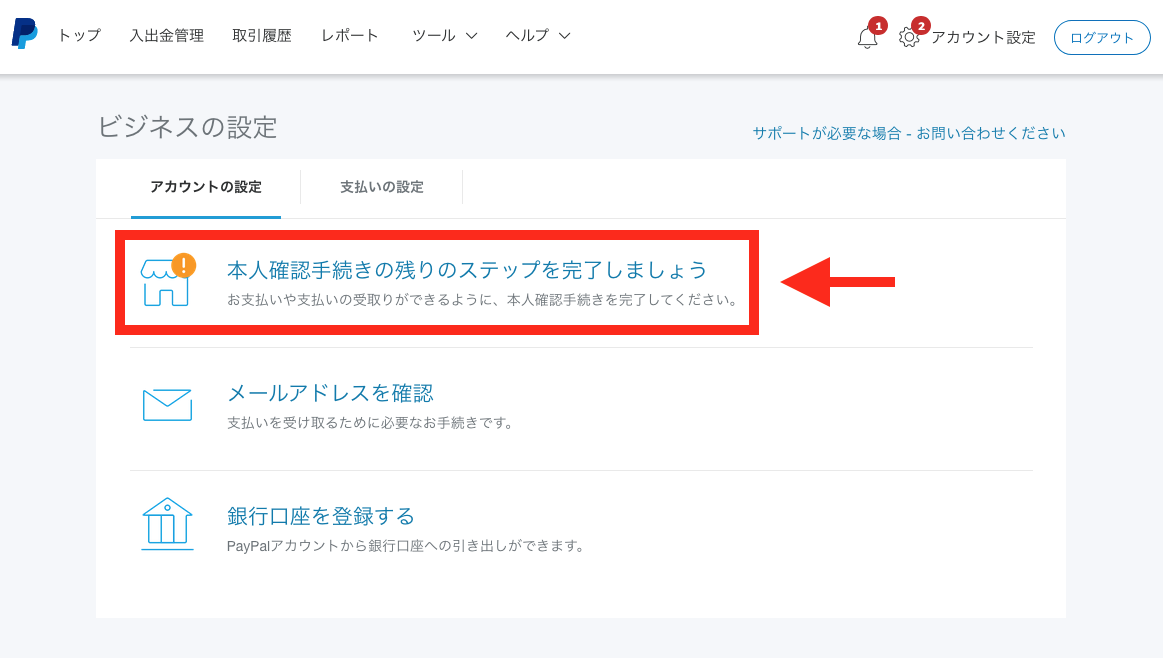Click the アカウント設定 text in header
The image size is (1163, 658).
[x=983, y=38]
